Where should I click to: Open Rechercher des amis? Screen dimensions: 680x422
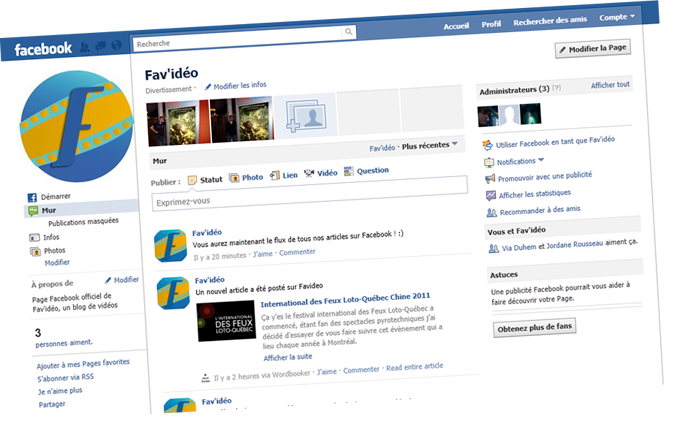point(550,20)
